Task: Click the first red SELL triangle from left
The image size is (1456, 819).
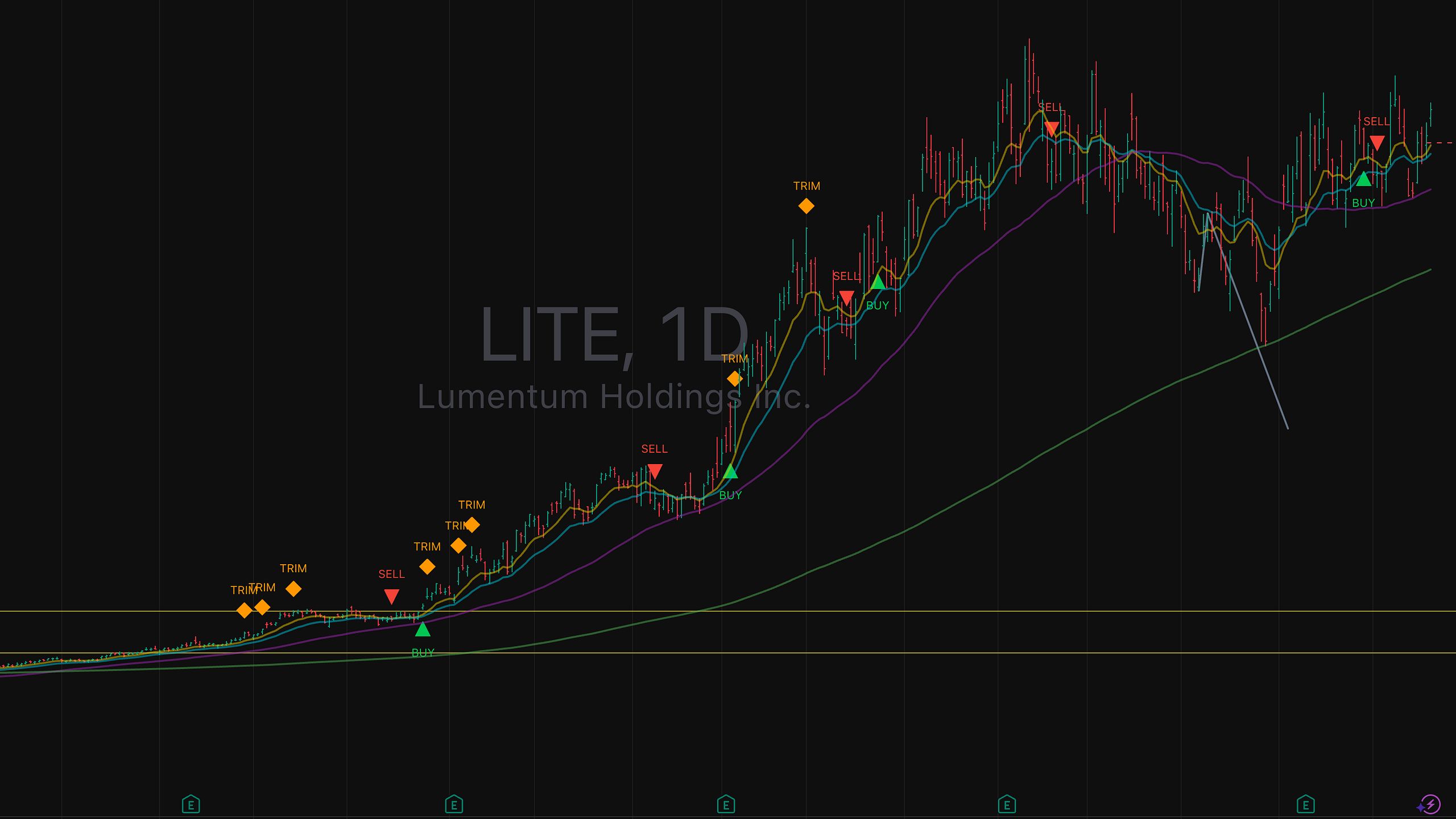Action: (391, 596)
